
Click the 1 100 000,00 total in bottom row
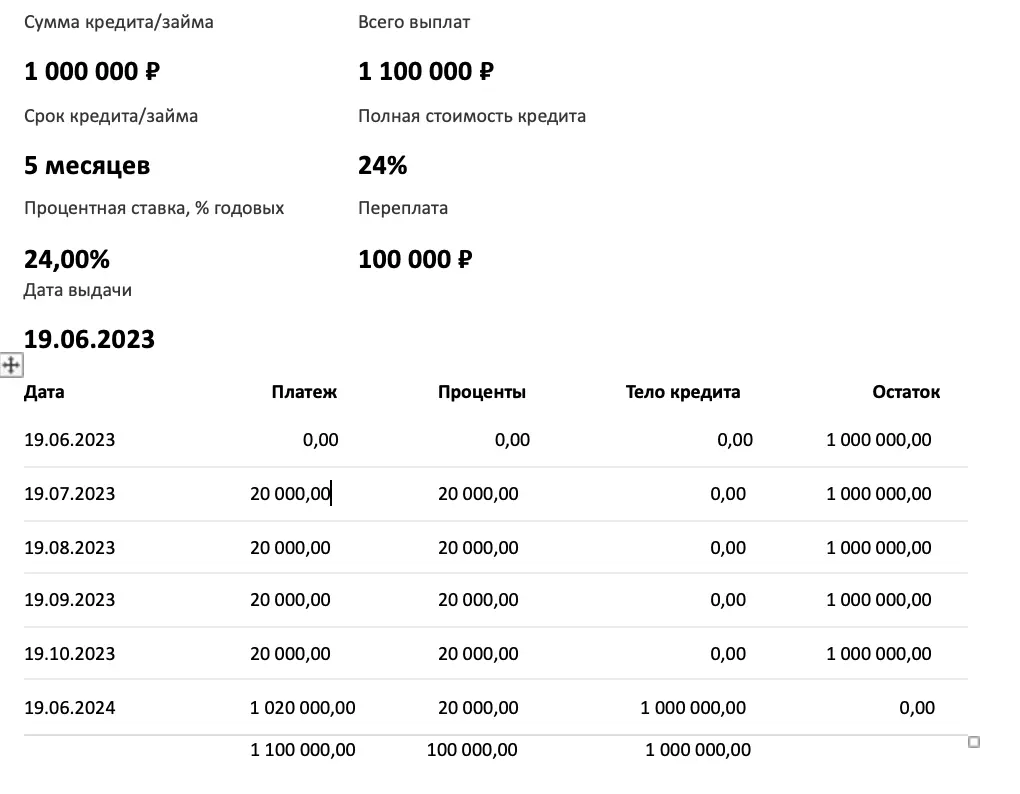pos(302,750)
